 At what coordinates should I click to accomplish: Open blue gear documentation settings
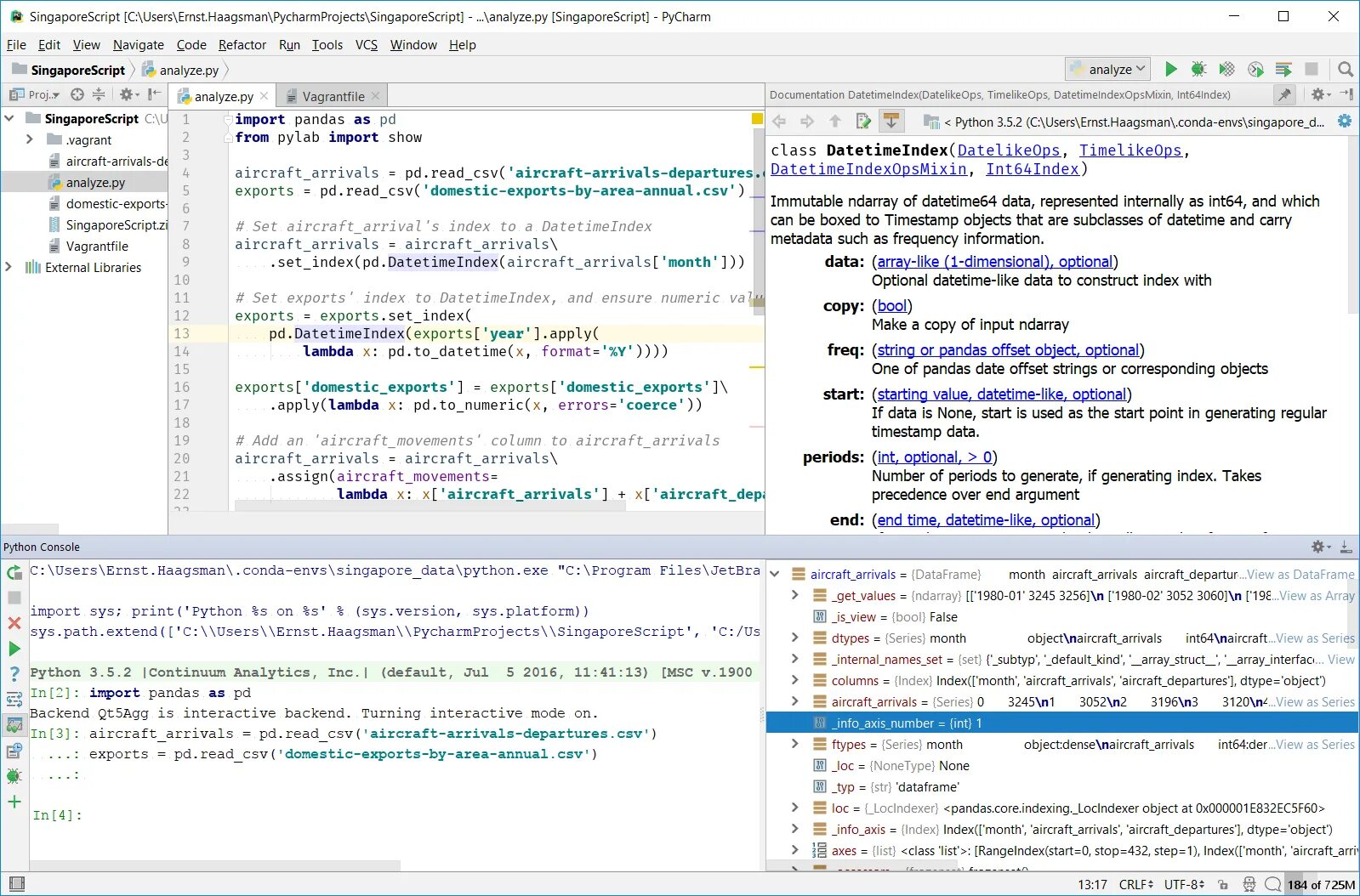(x=1345, y=122)
